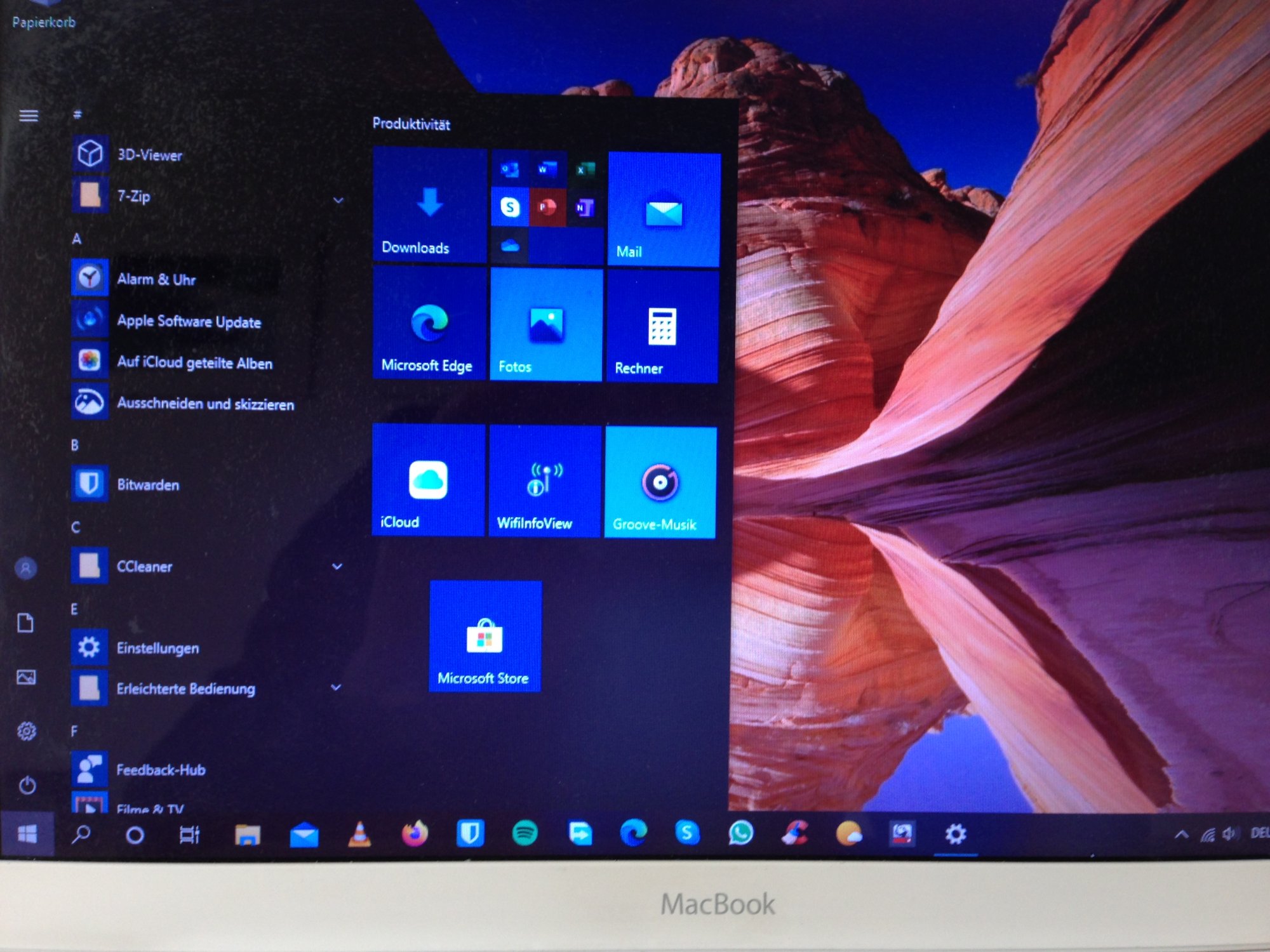Viewport: 1270px width, 952px height.
Task: Expand the Erleichterte Bedienung folder
Action: coord(336,687)
